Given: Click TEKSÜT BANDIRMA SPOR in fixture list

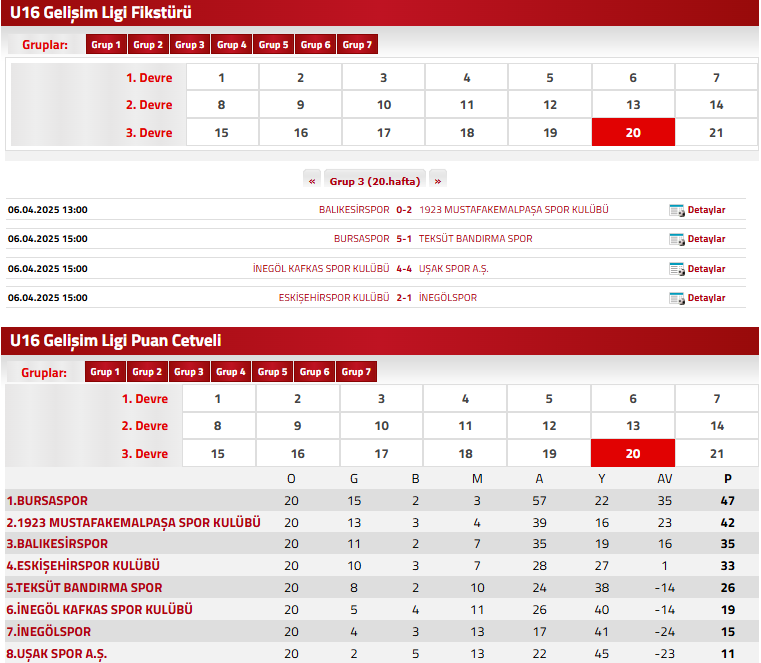Looking at the screenshot, I should pyautogui.click(x=475, y=239).
